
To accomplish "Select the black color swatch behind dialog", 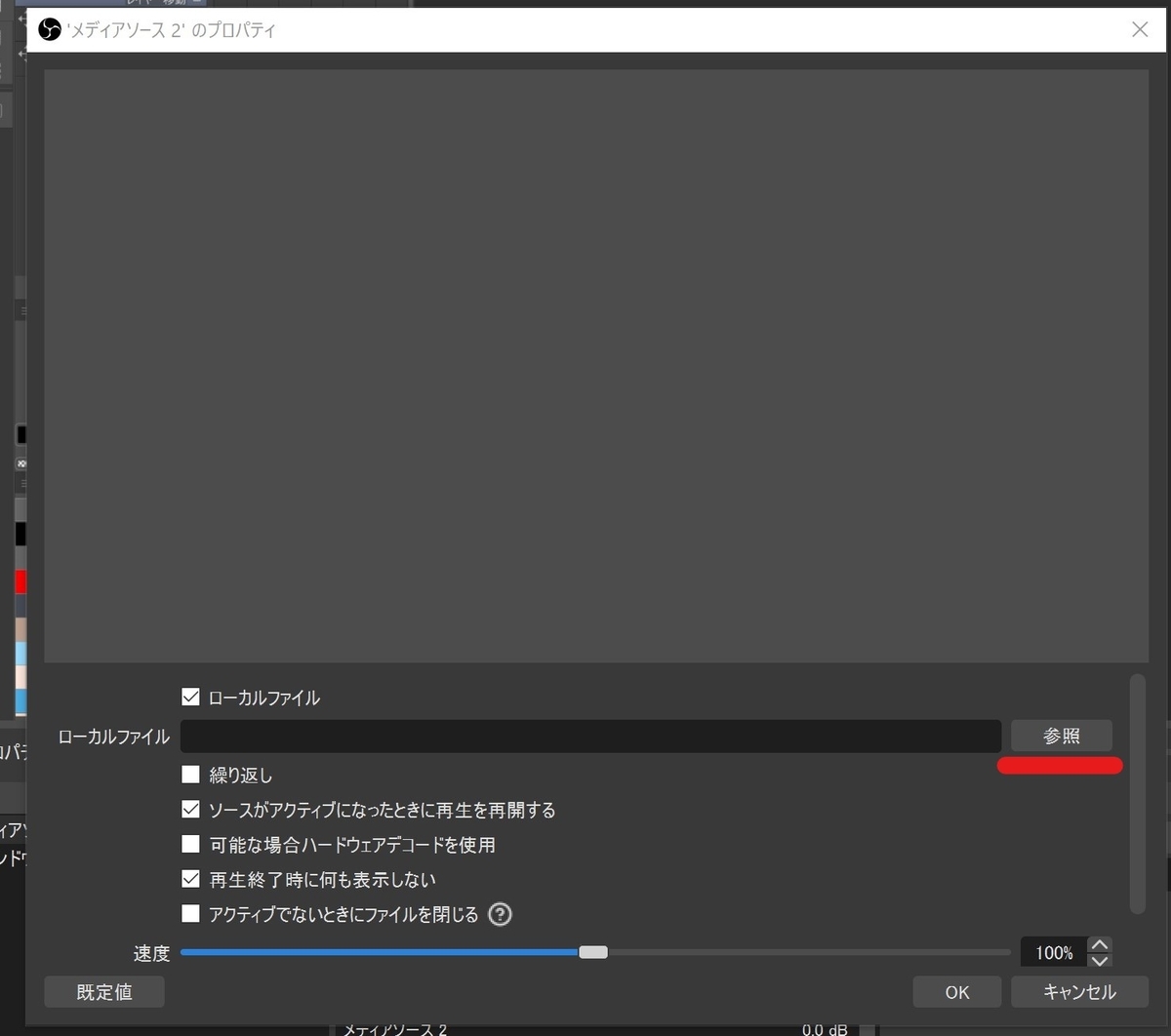I will point(20,534).
